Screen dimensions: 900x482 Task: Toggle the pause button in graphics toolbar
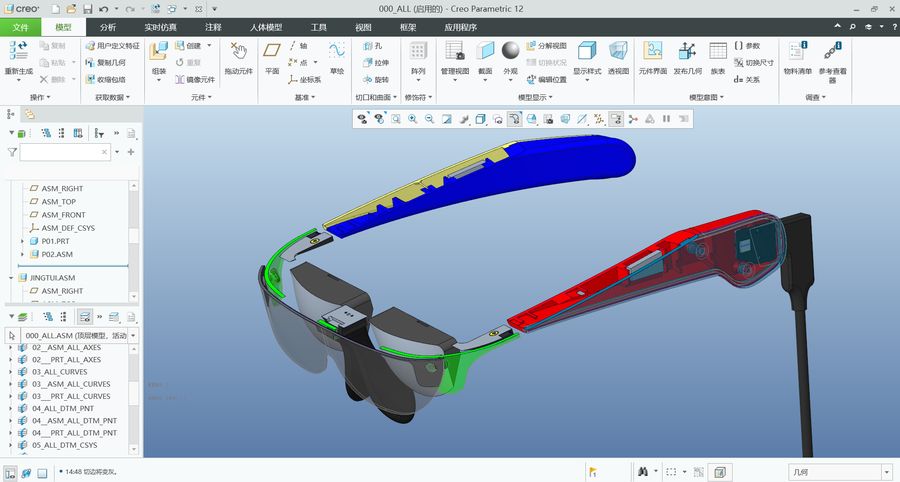666,119
